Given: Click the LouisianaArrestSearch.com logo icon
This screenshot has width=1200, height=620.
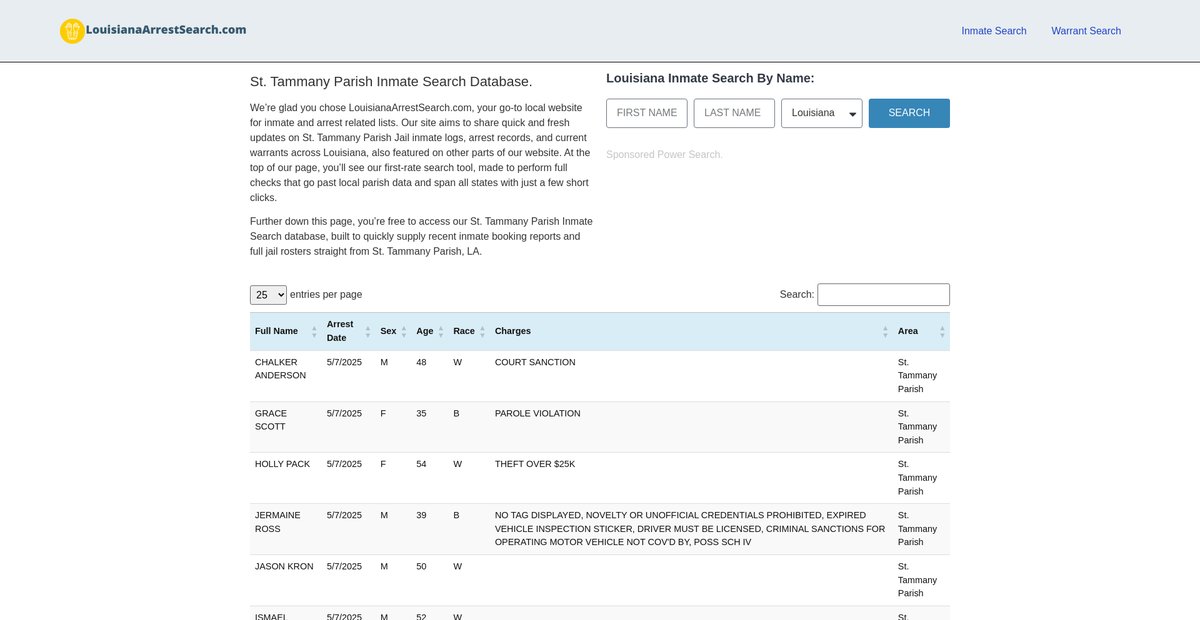Looking at the screenshot, I should tap(72, 31).
